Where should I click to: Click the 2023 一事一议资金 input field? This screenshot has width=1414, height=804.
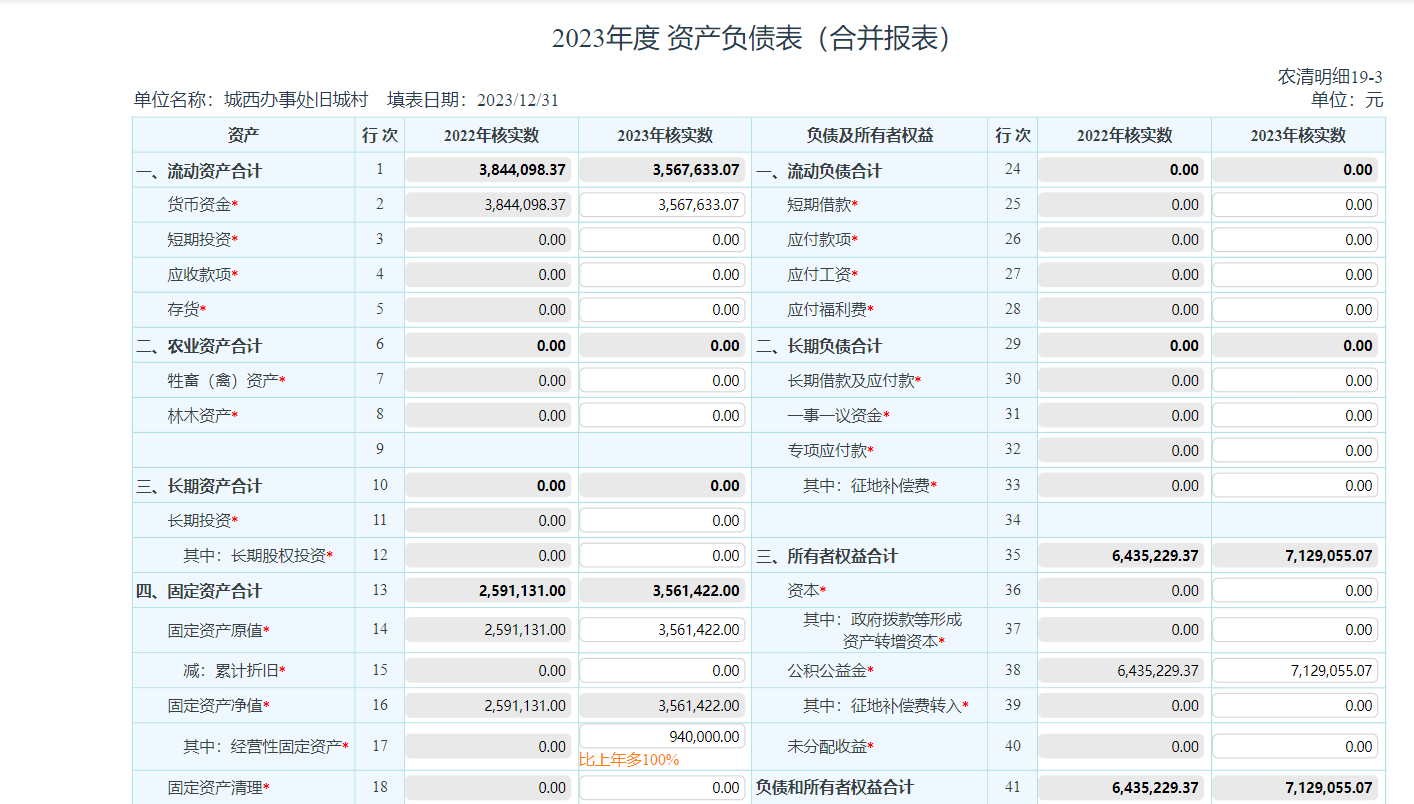tap(1295, 416)
